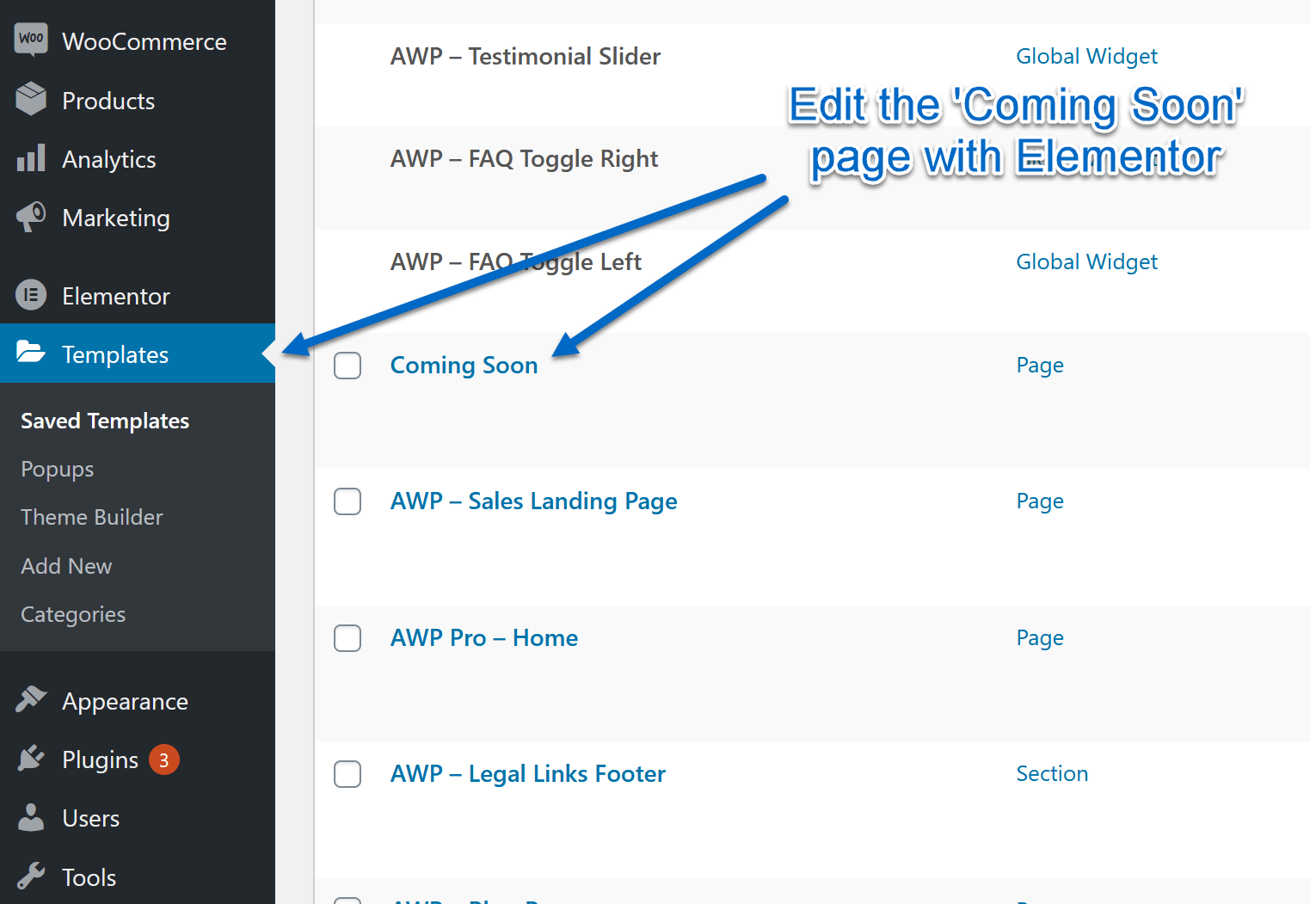The width and height of the screenshot is (1316, 904).
Task: Open the Coming Soon template
Action: (464, 366)
